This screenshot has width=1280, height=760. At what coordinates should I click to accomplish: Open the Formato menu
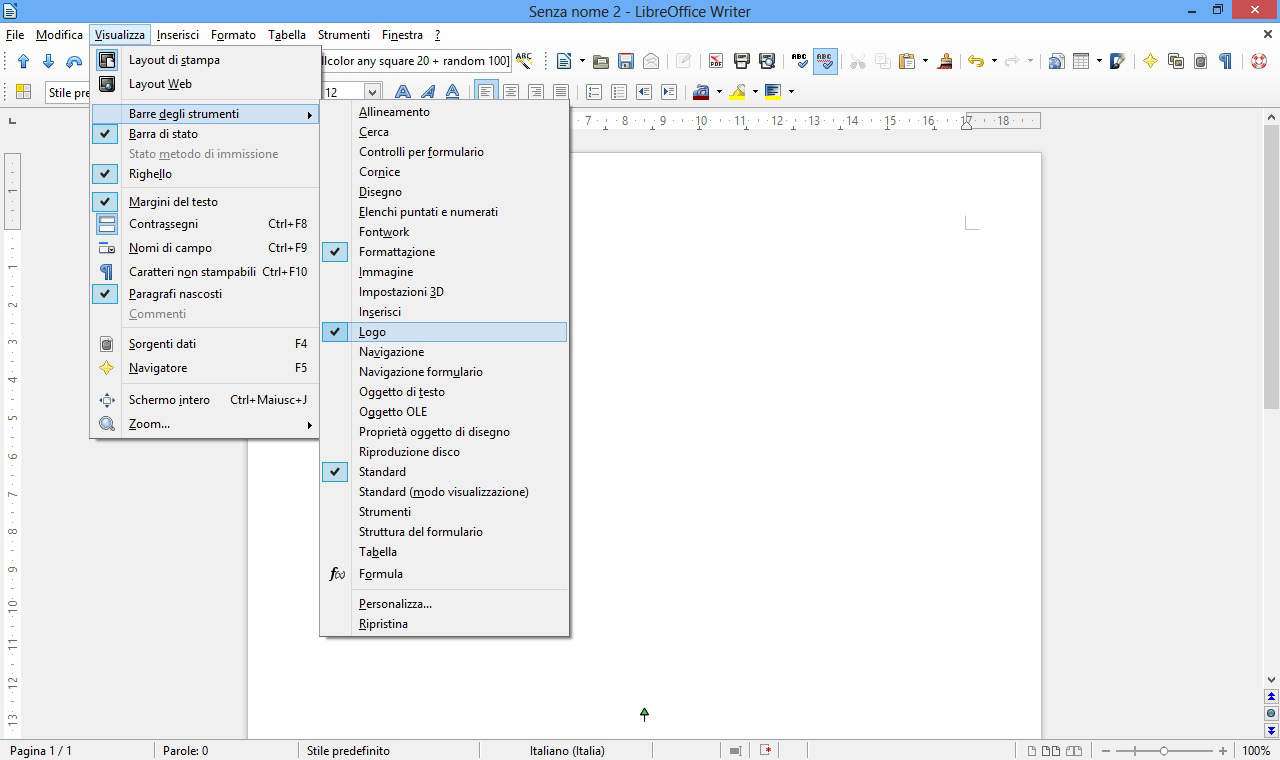[233, 35]
